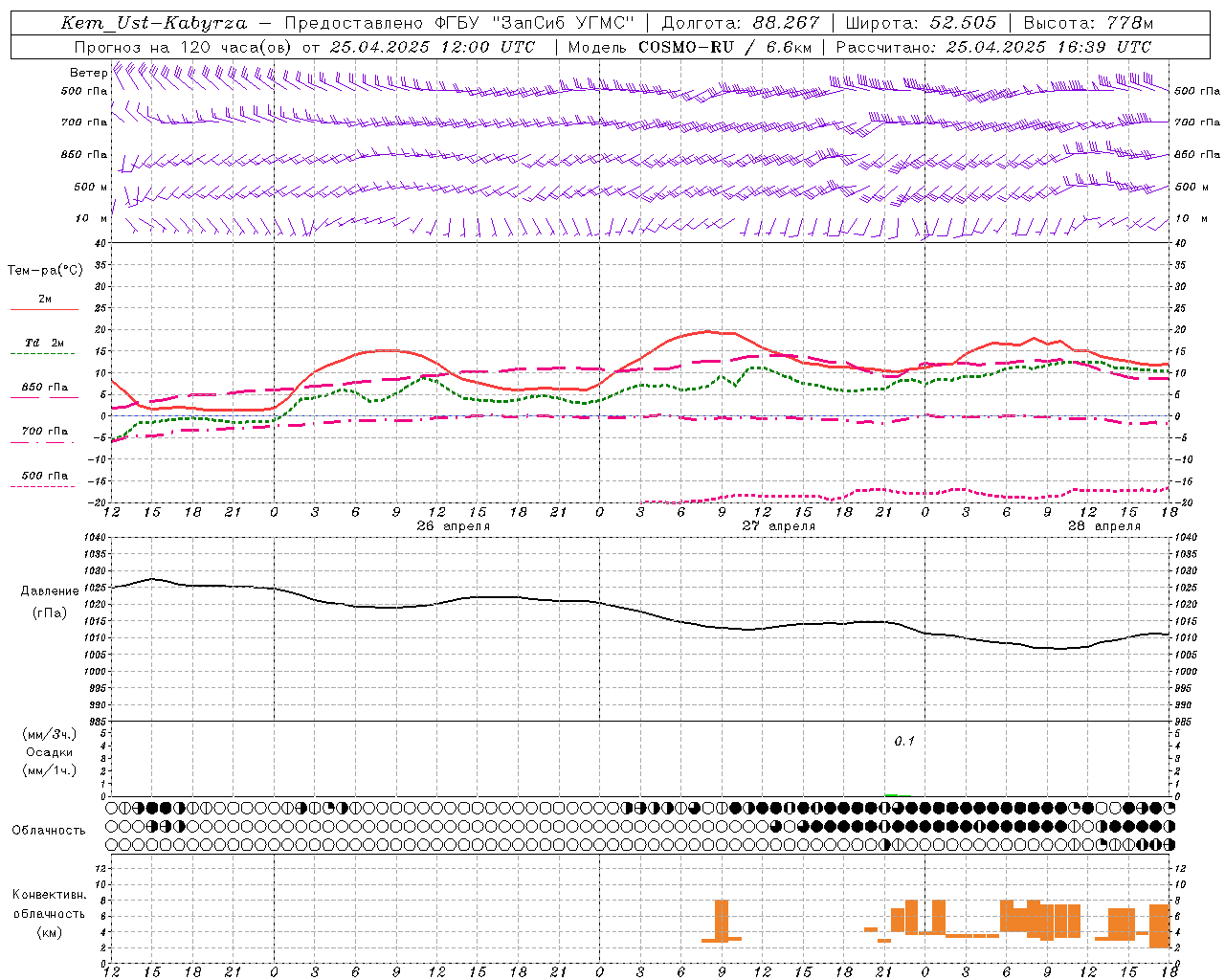Click the 2м temperature legend label
This screenshot has height=980, width=1225.
click(45, 299)
